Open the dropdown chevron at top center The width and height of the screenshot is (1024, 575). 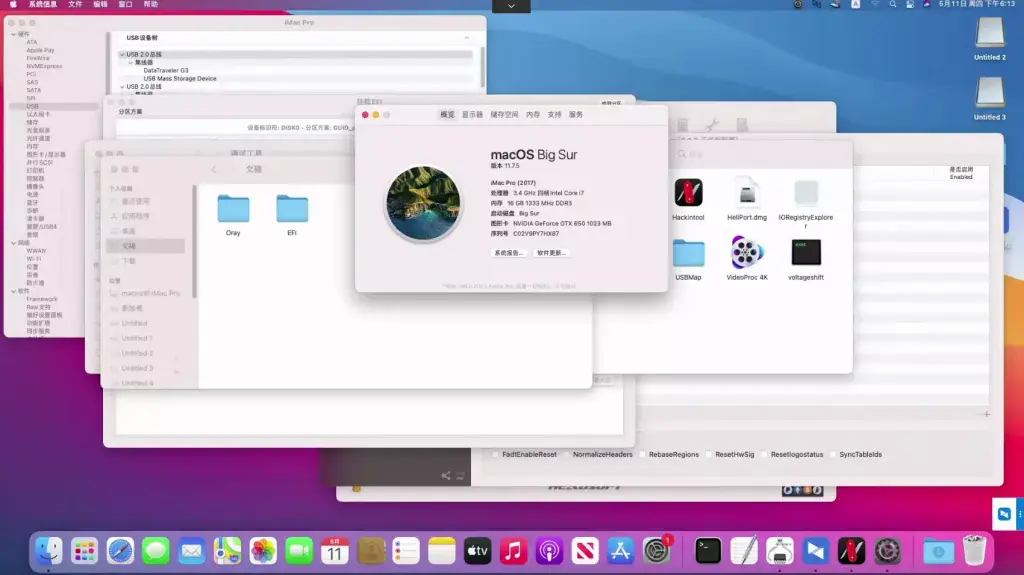[511, 6]
